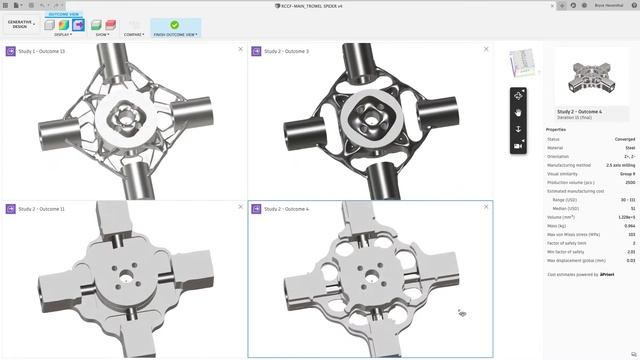Click the Study 2 - Outcome 4 title label

pos(580,111)
